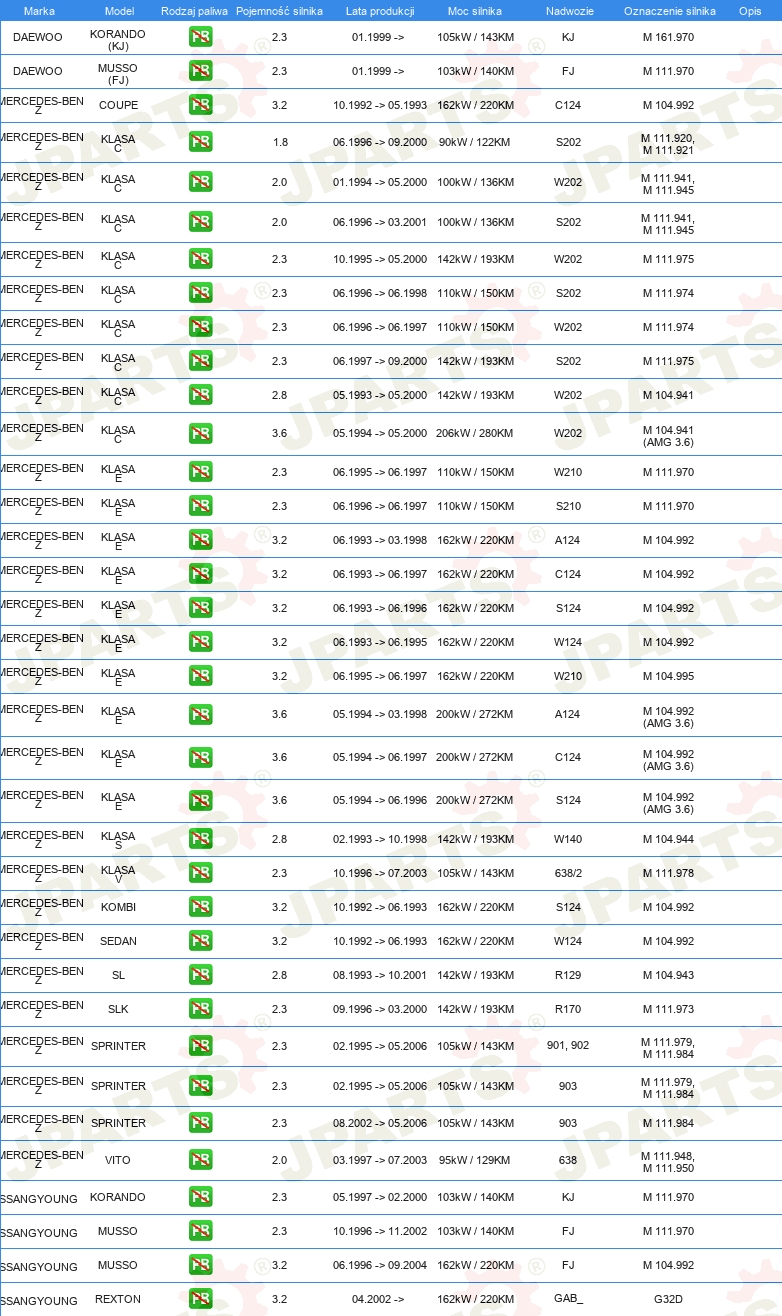This screenshot has height=1316, width=782.
Task: Click the KOMBI model cell
Action: [118, 907]
